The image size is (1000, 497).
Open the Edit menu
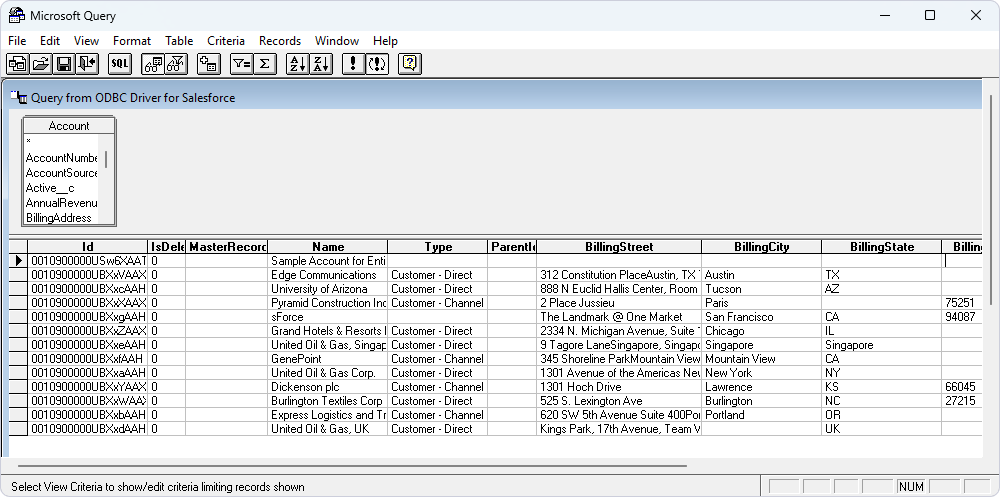50,41
